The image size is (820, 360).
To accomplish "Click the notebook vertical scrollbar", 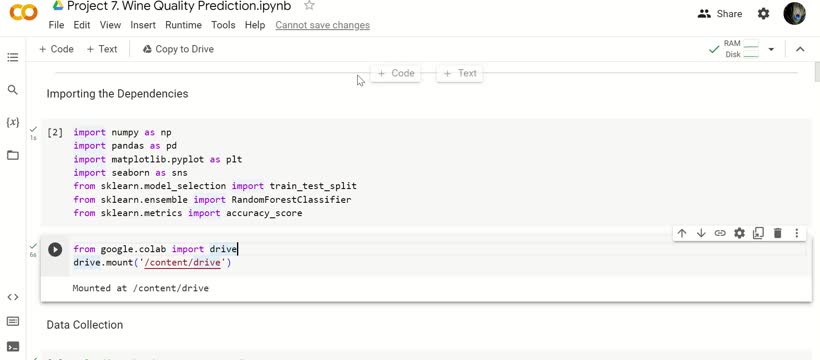I will (x=816, y=72).
